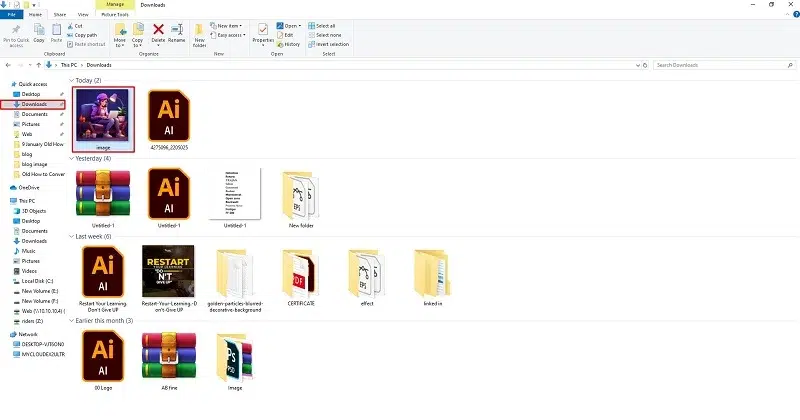Open the New item dropdown
The image size is (800, 420).
click(226, 26)
